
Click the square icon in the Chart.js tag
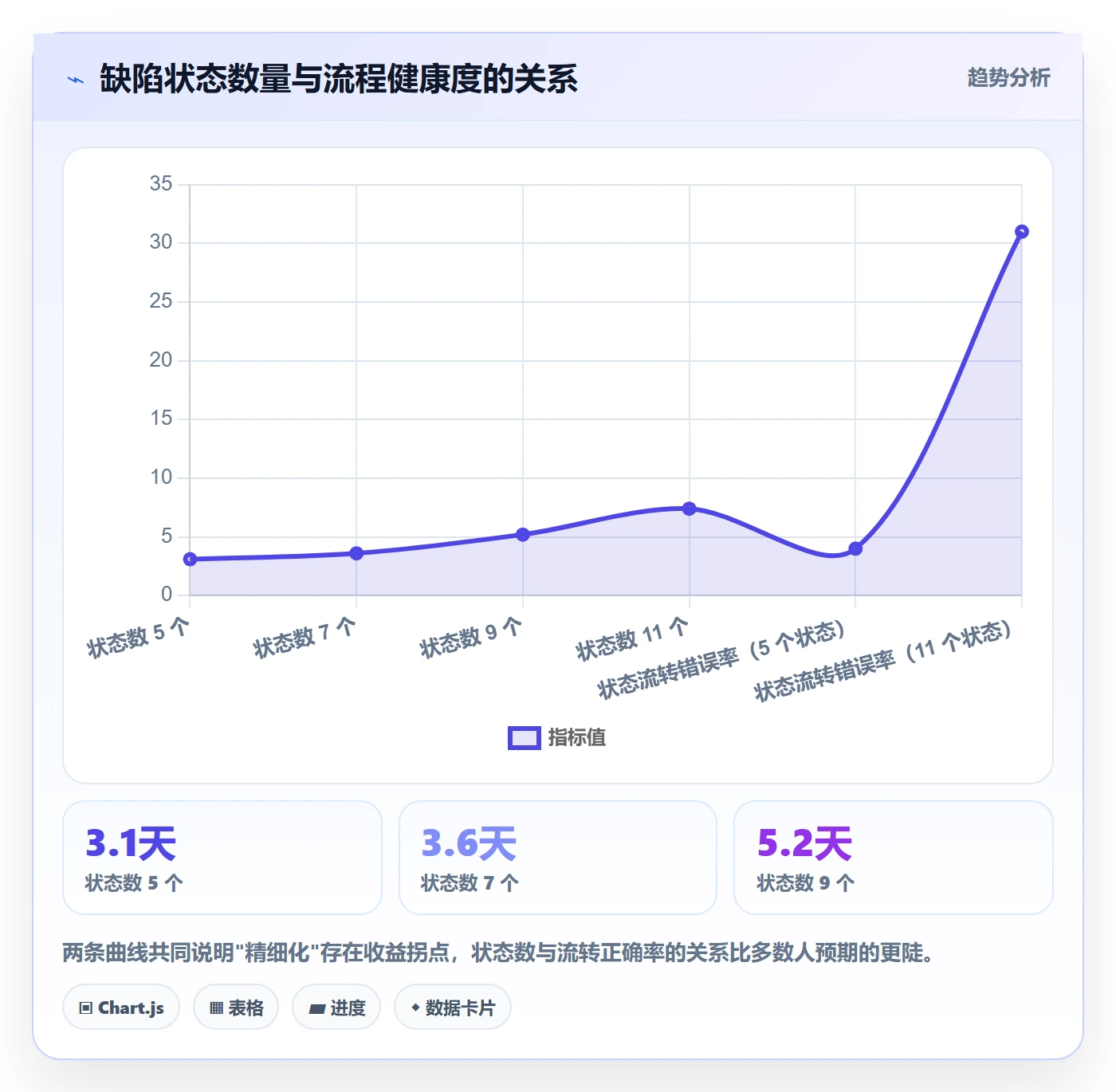pyautogui.click(x=86, y=1008)
